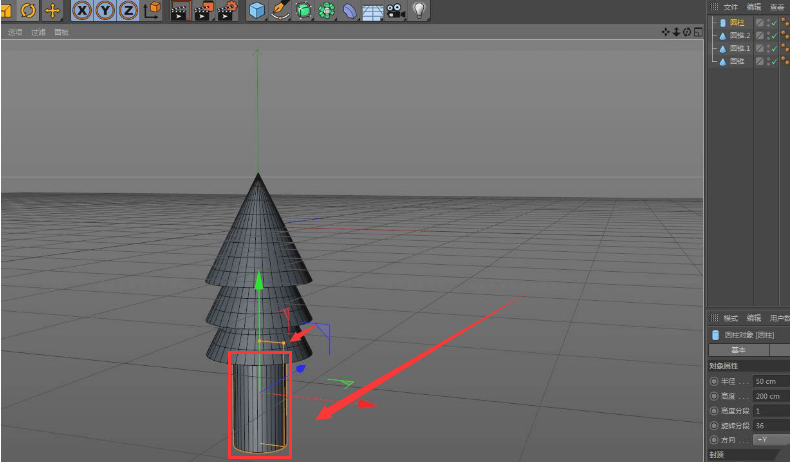Open the viewport 过滤 menu
Screen dimensions: 790x462
coord(38,32)
